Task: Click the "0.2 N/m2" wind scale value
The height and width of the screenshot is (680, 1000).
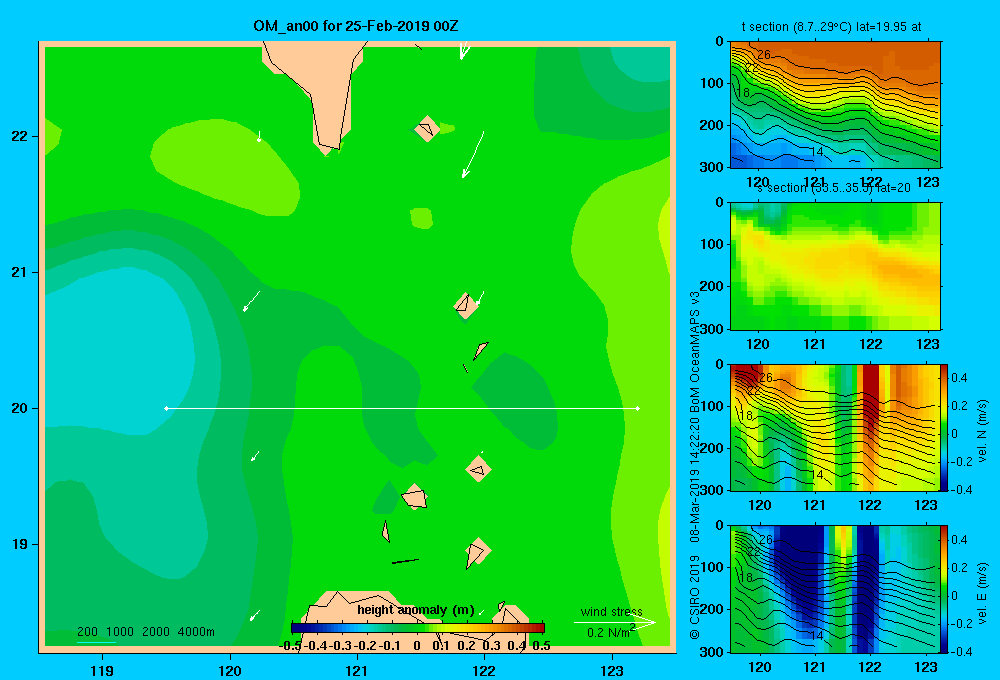Action: tap(611, 632)
